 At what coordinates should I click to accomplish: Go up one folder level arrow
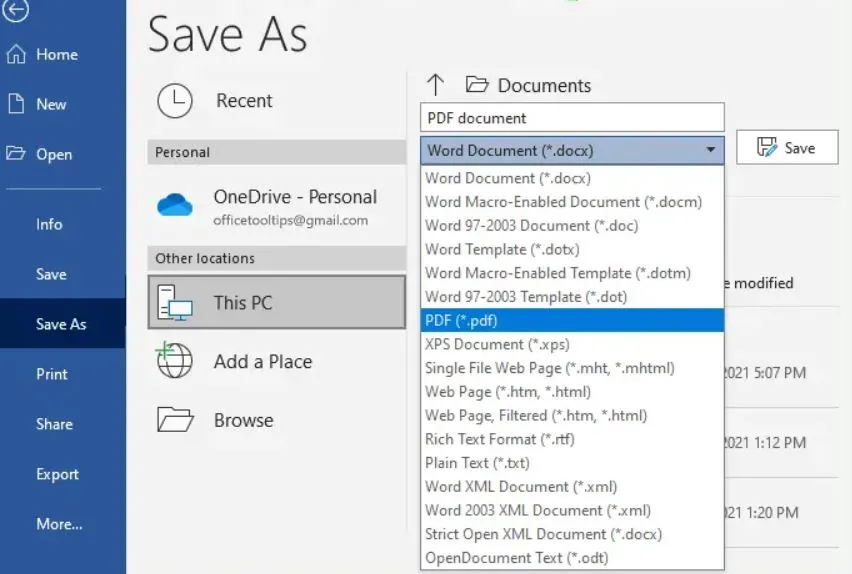[435, 85]
